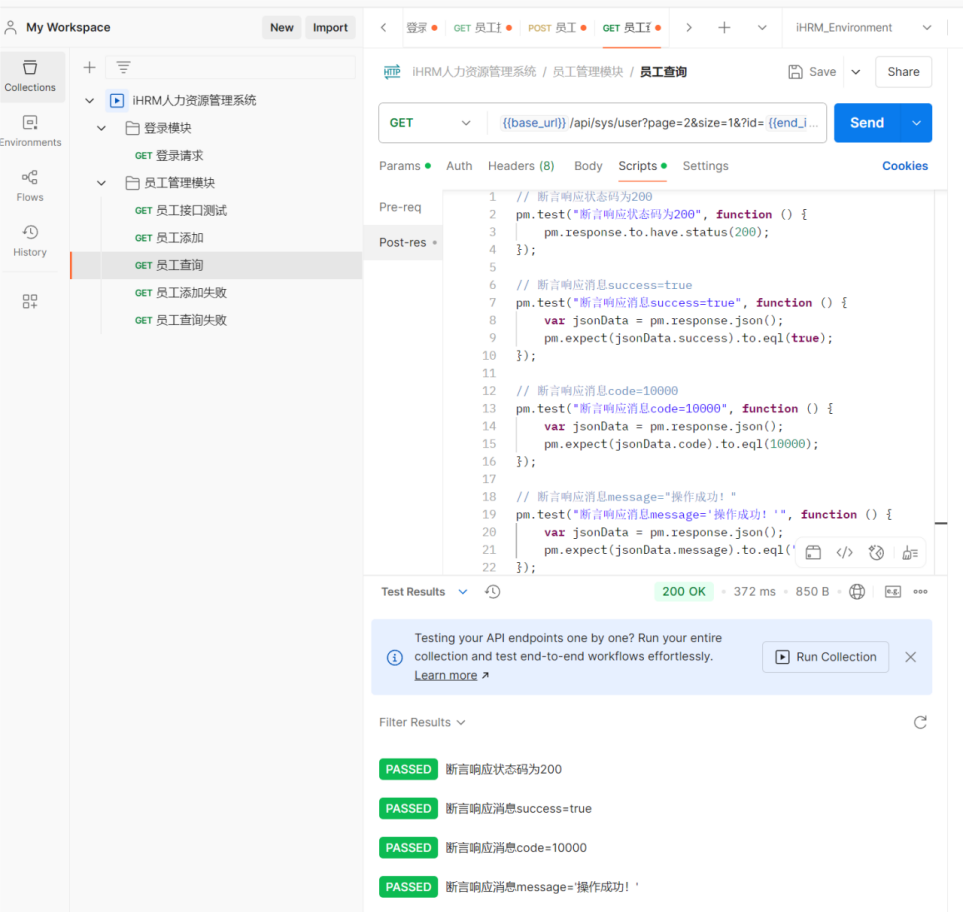This screenshot has height=913, width=964.
Task: Open the script packages icon in editor toolbar
Action: click(x=813, y=553)
